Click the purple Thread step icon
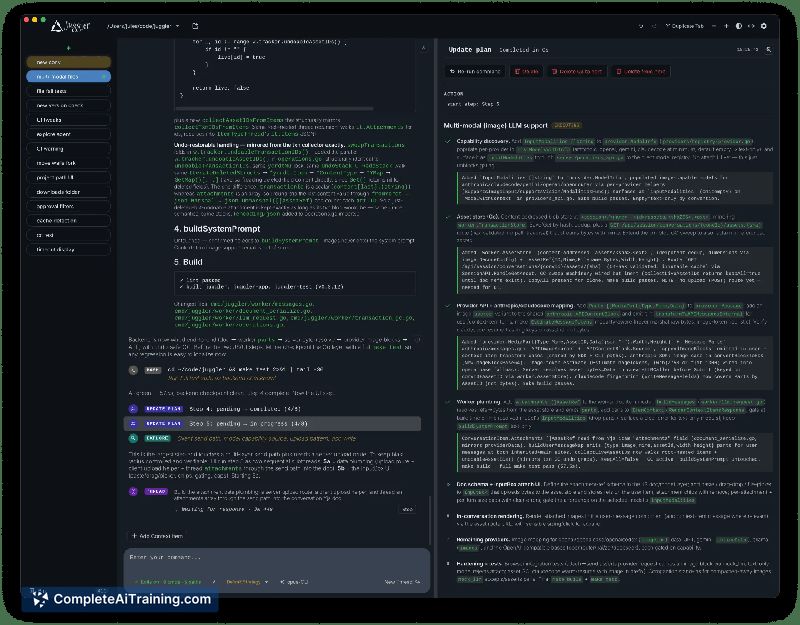Screen dimensions: 800x625 click(x=133, y=491)
